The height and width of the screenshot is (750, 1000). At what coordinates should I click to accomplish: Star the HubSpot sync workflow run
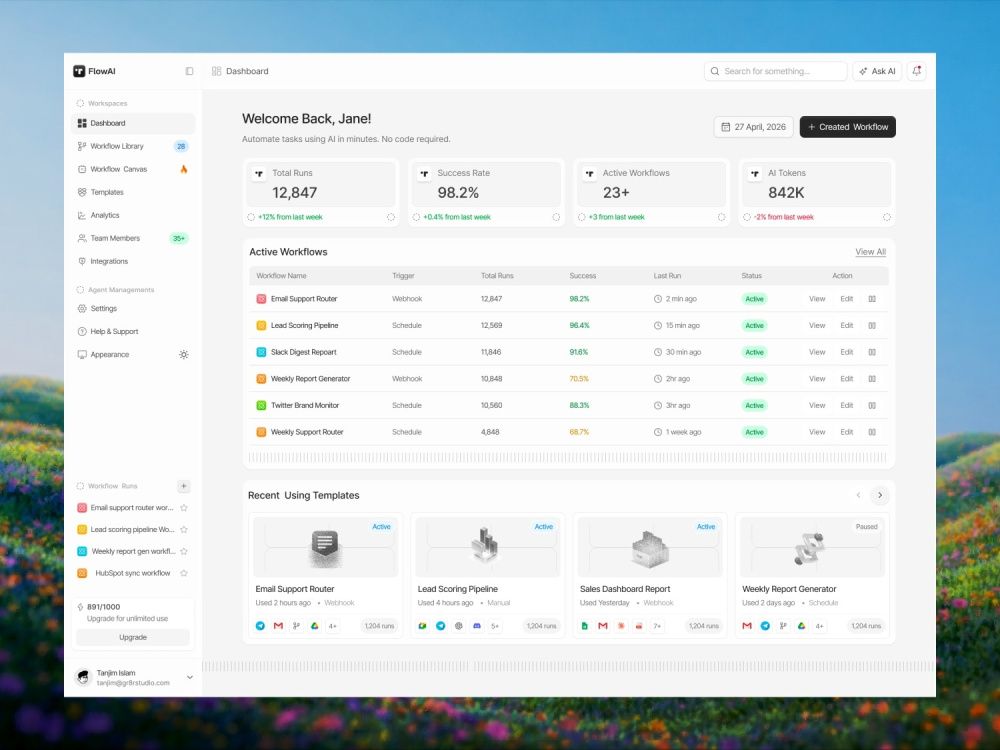pyautogui.click(x=184, y=573)
